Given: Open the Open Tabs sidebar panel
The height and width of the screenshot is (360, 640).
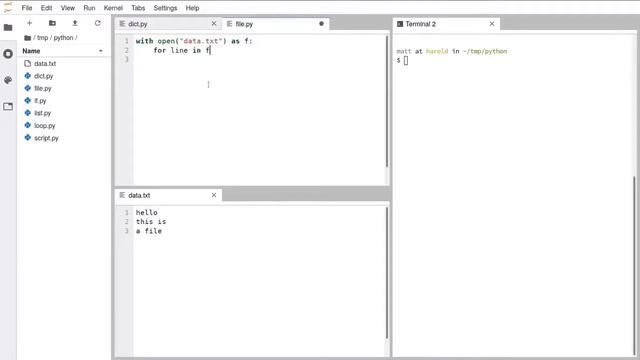Looking at the screenshot, I should pos(8,107).
